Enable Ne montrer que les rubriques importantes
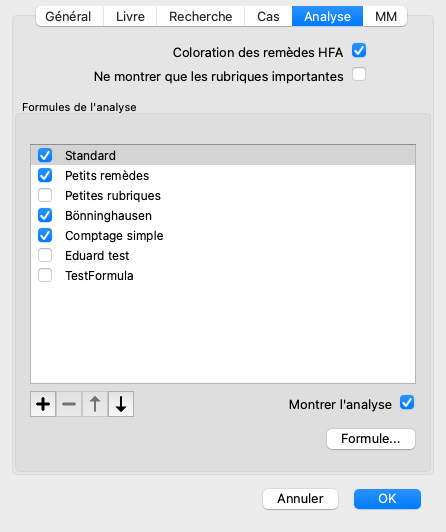The width and height of the screenshot is (446, 532). (x=359, y=74)
